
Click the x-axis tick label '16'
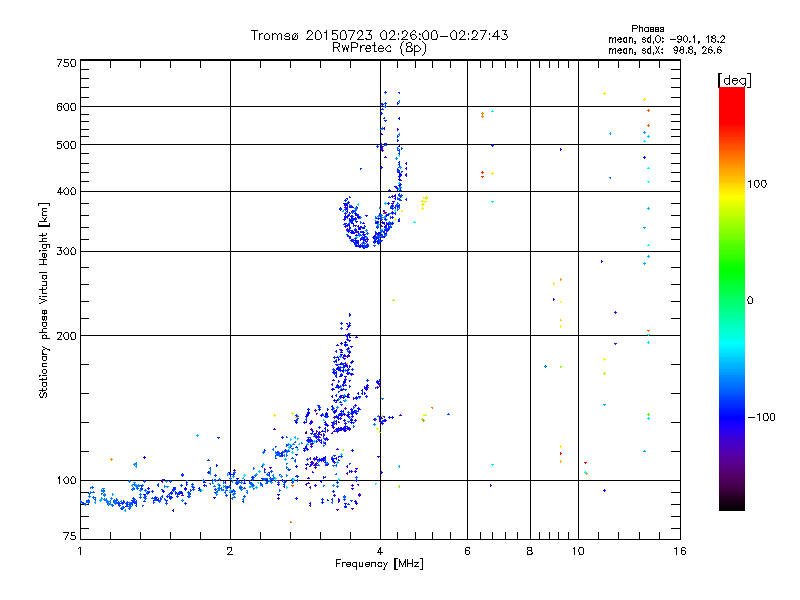tap(680, 551)
